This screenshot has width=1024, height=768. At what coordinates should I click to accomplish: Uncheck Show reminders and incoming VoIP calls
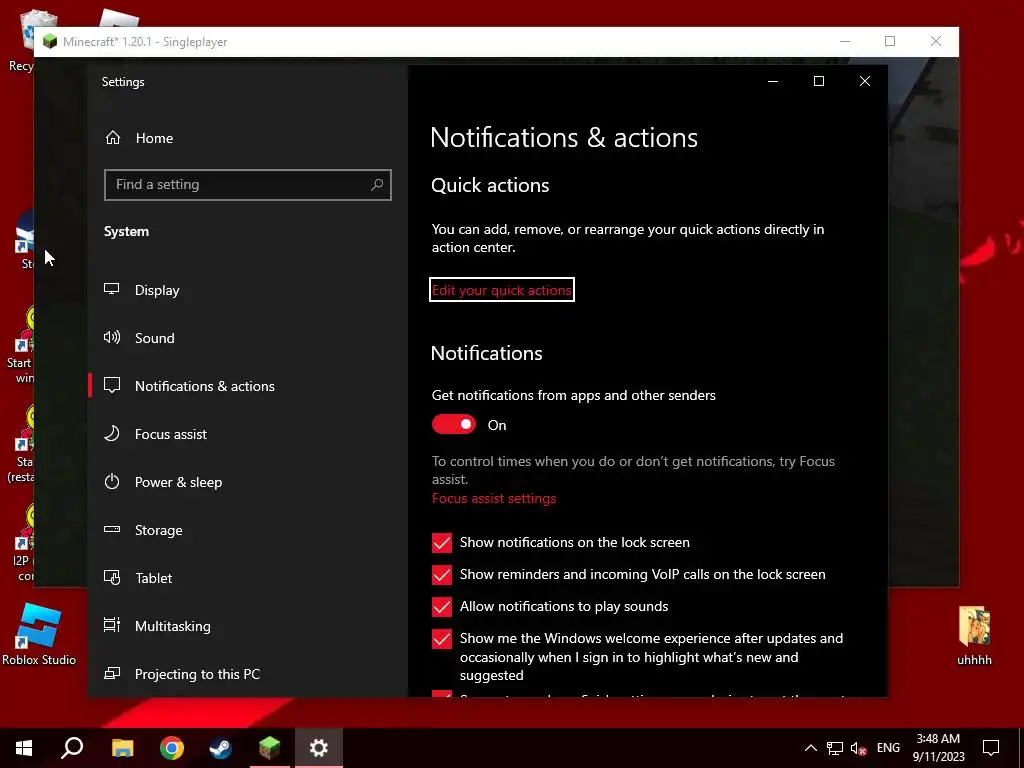click(441, 575)
